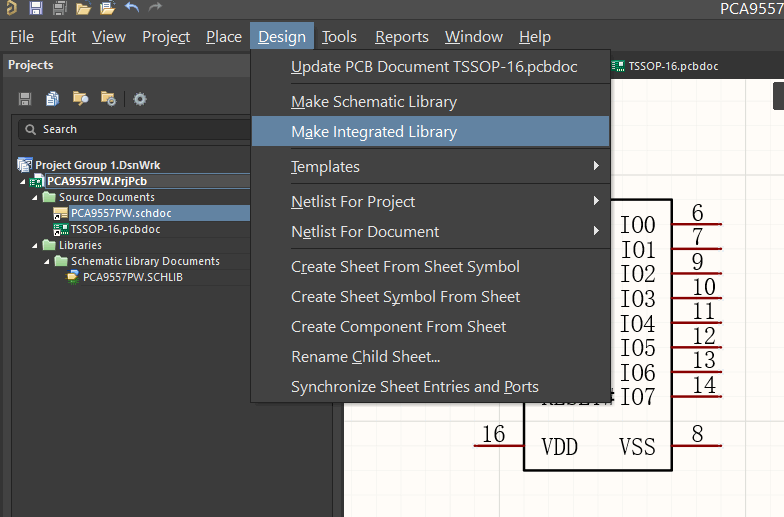Choose Make Integrated Library
784x517 pixels.
[x=373, y=132]
